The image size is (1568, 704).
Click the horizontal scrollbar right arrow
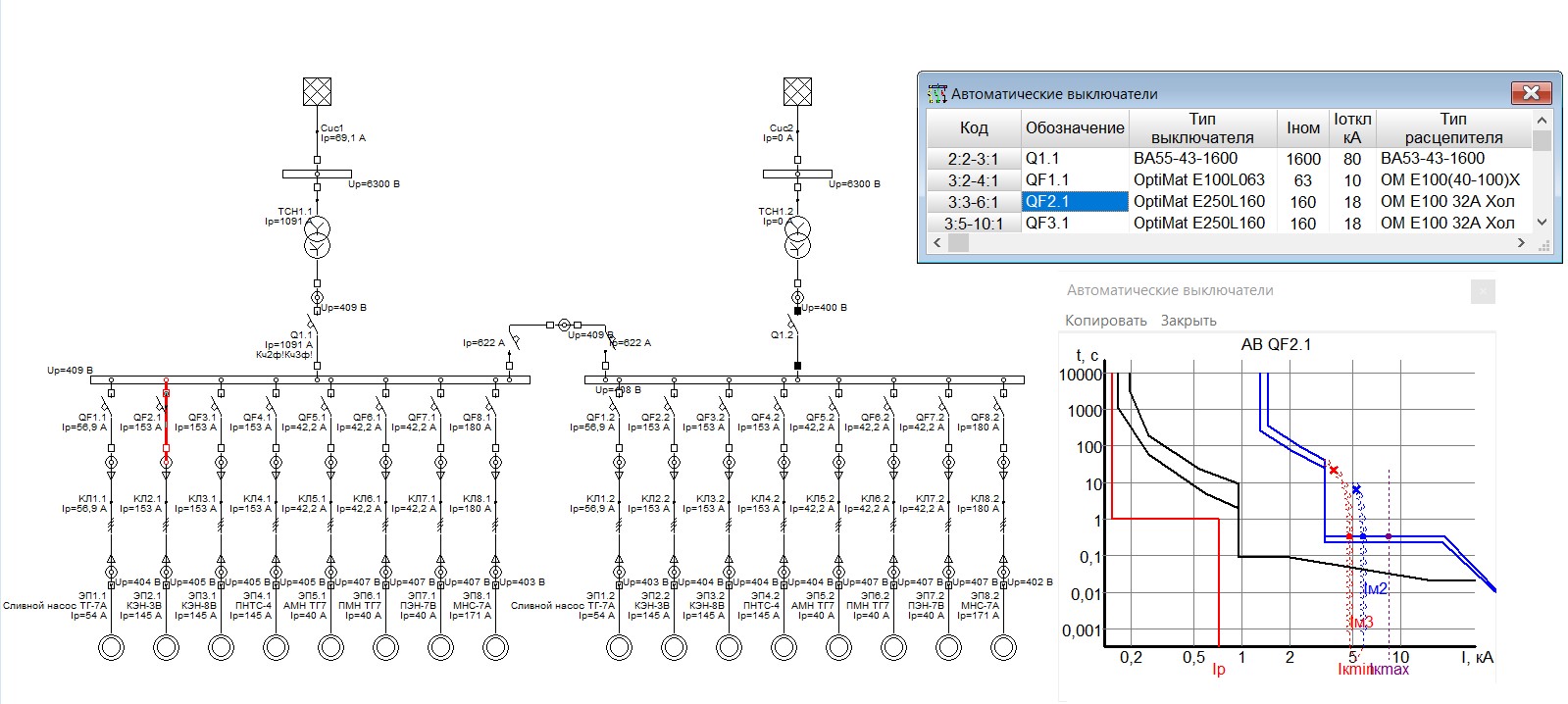[1521, 242]
